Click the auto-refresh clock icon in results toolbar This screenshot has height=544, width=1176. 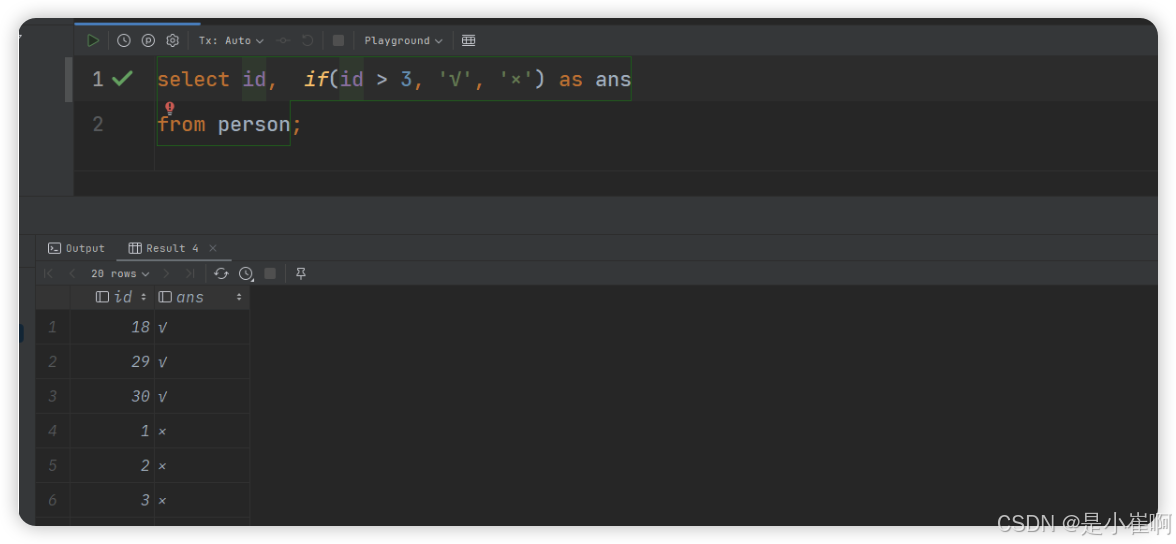click(246, 274)
